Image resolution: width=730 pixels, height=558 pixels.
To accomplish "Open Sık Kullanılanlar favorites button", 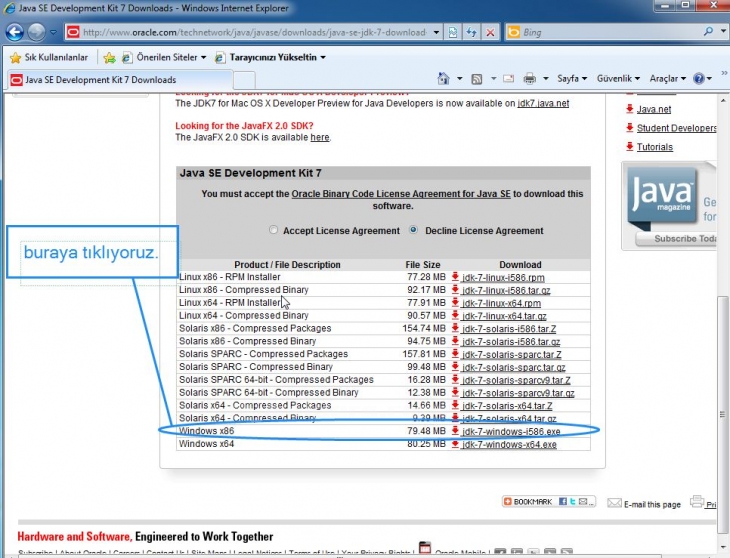I will coord(48,58).
